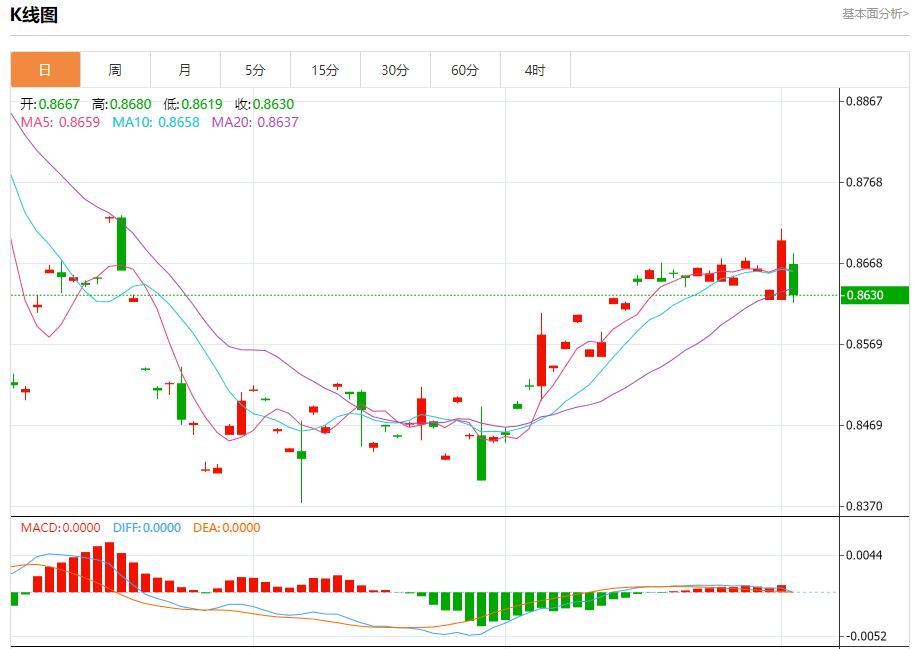Click the 0.8768 price axis label
This screenshot has height=649, width=915.
864,183
